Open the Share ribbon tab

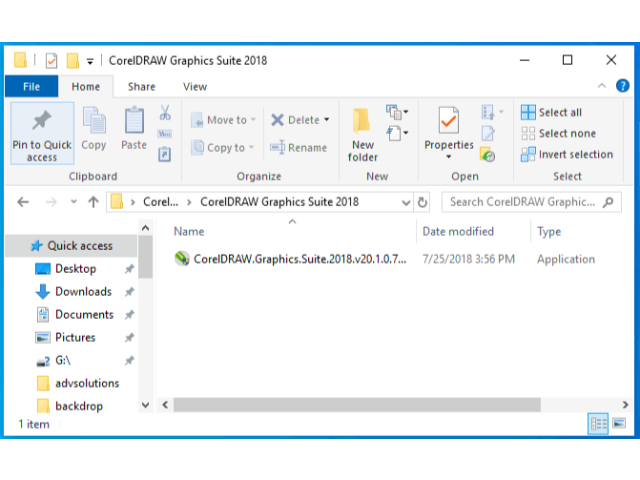click(x=141, y=87)
